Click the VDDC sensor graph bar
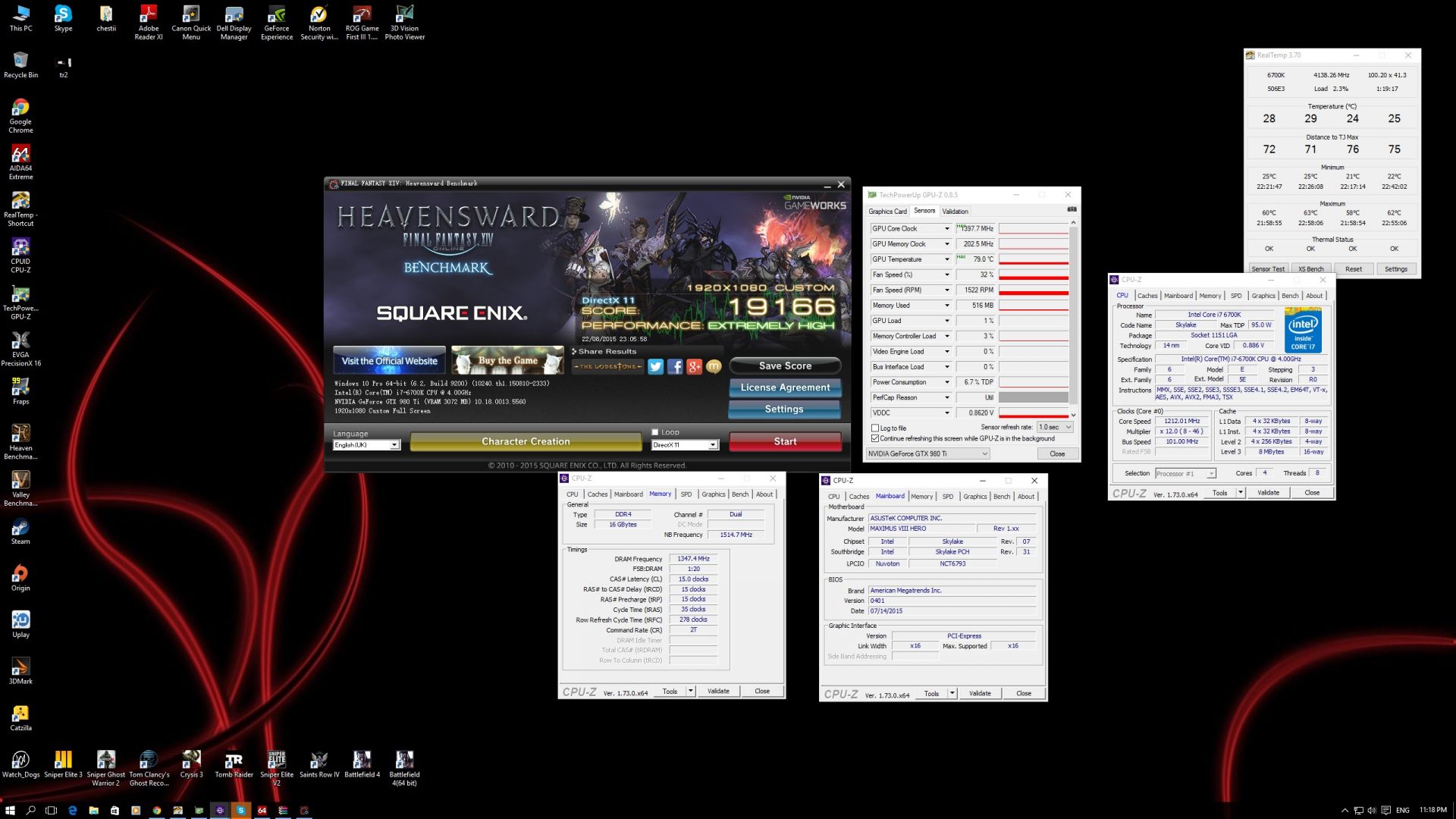 tap(1034, 413)
